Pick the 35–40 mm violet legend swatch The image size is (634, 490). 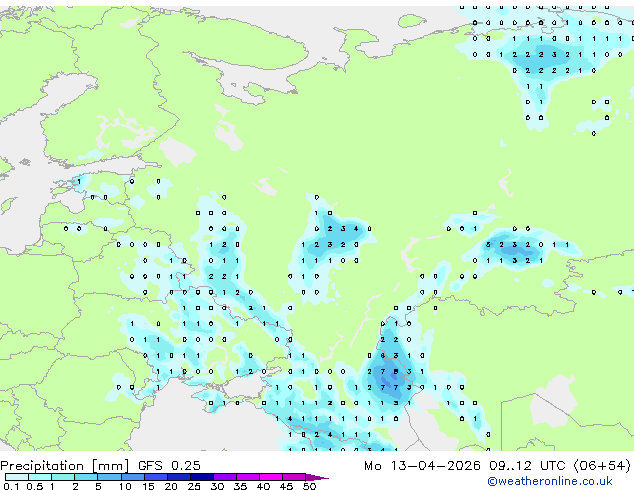tap(248, 477)
